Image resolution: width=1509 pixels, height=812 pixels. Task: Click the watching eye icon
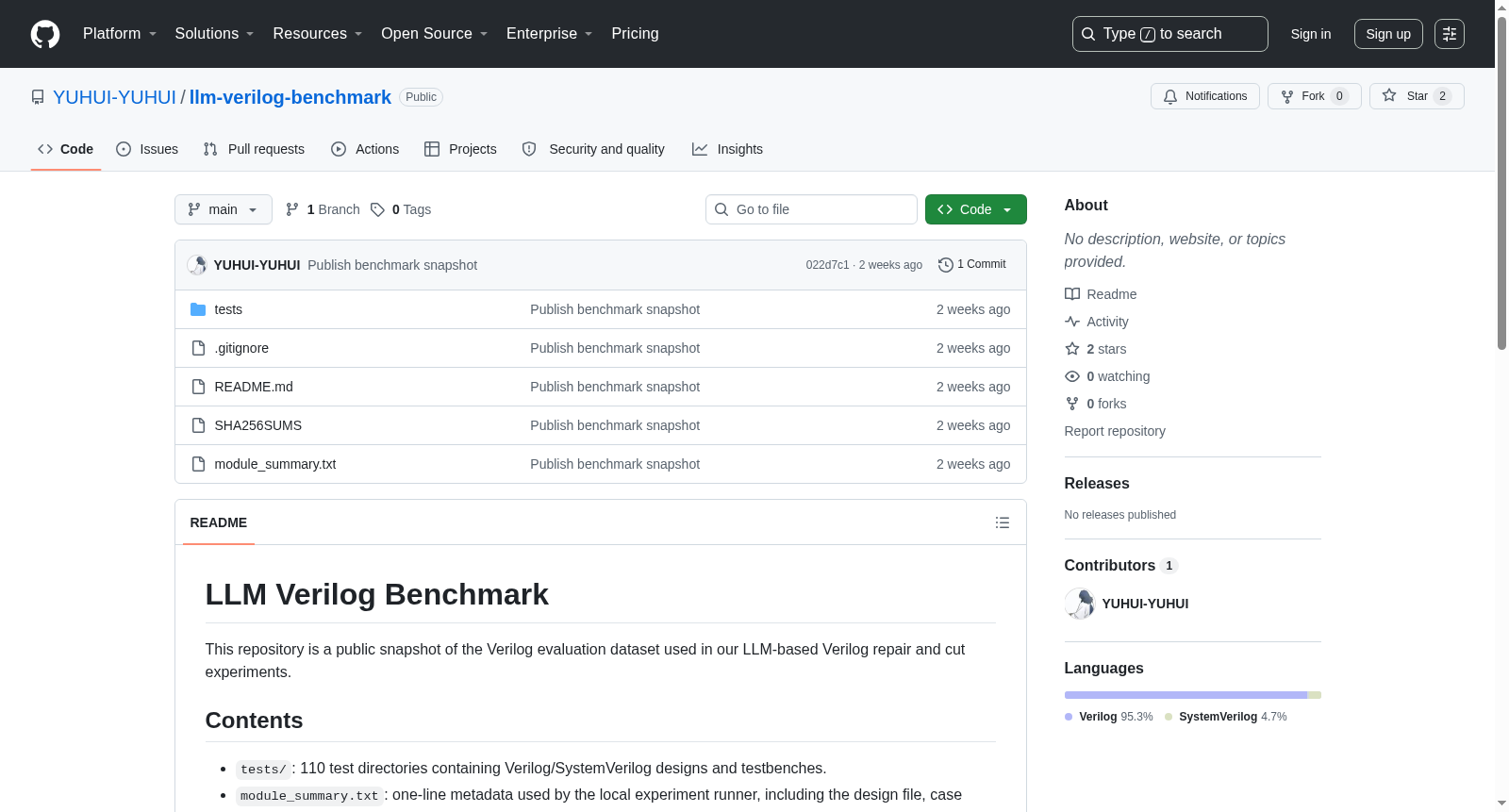coord(1072,376)
